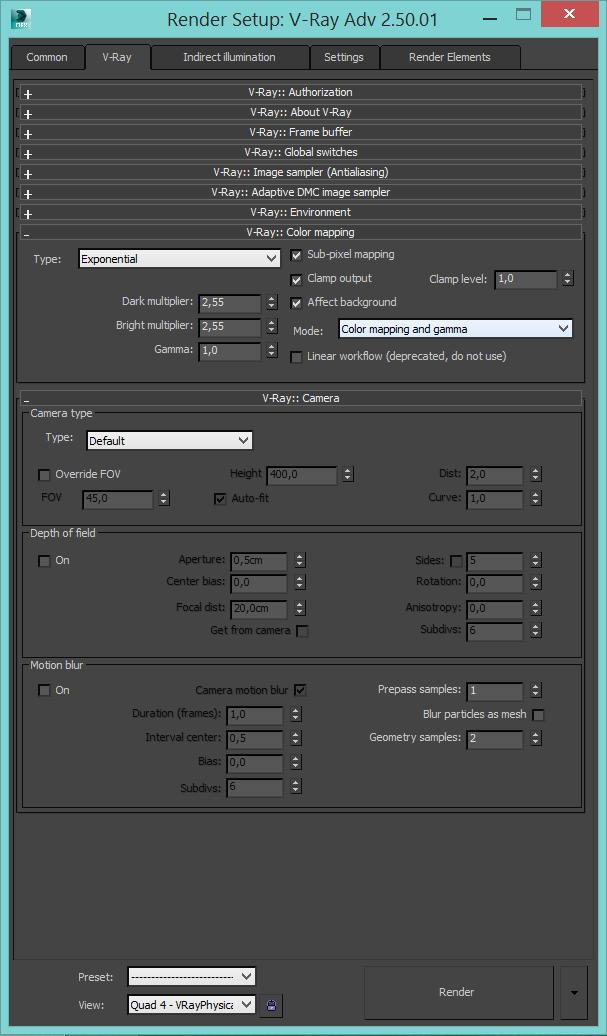The width and height of the screenshot is (607, 1036).
Task: Expand the V-Ray Global switches rollout
Action: point(27,152)
